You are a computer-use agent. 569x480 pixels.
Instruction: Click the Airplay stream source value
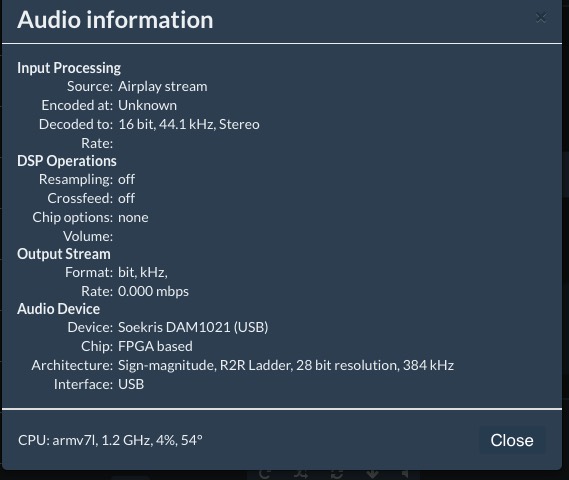point(163,86)
